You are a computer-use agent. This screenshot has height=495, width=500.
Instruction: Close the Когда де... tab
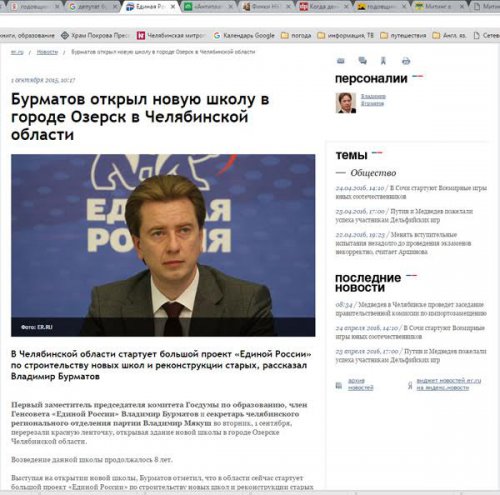click(346, 6)
